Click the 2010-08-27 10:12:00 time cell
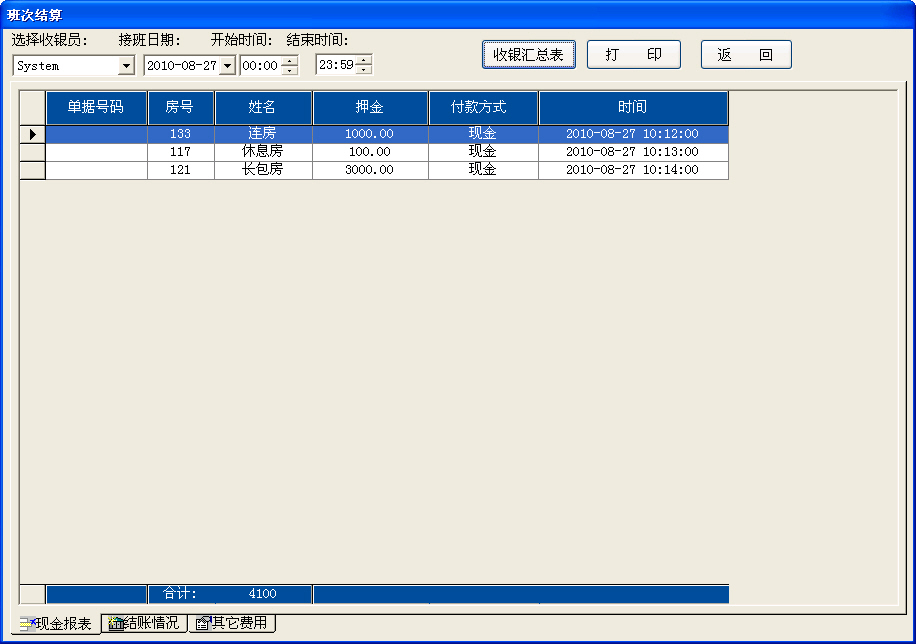The width and height of the screenshot is (916, 644). 633,134
